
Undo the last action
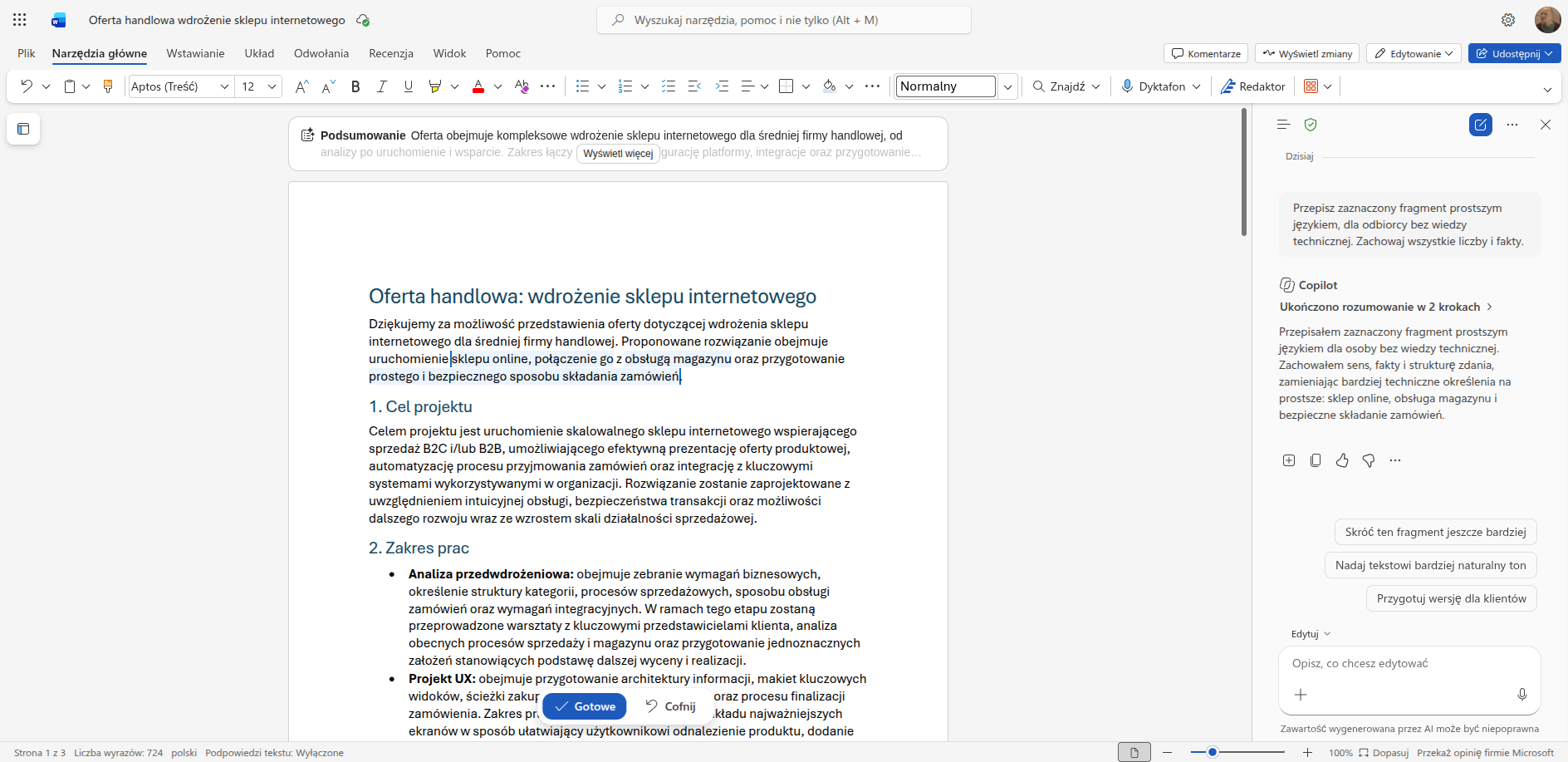point(27,86)
